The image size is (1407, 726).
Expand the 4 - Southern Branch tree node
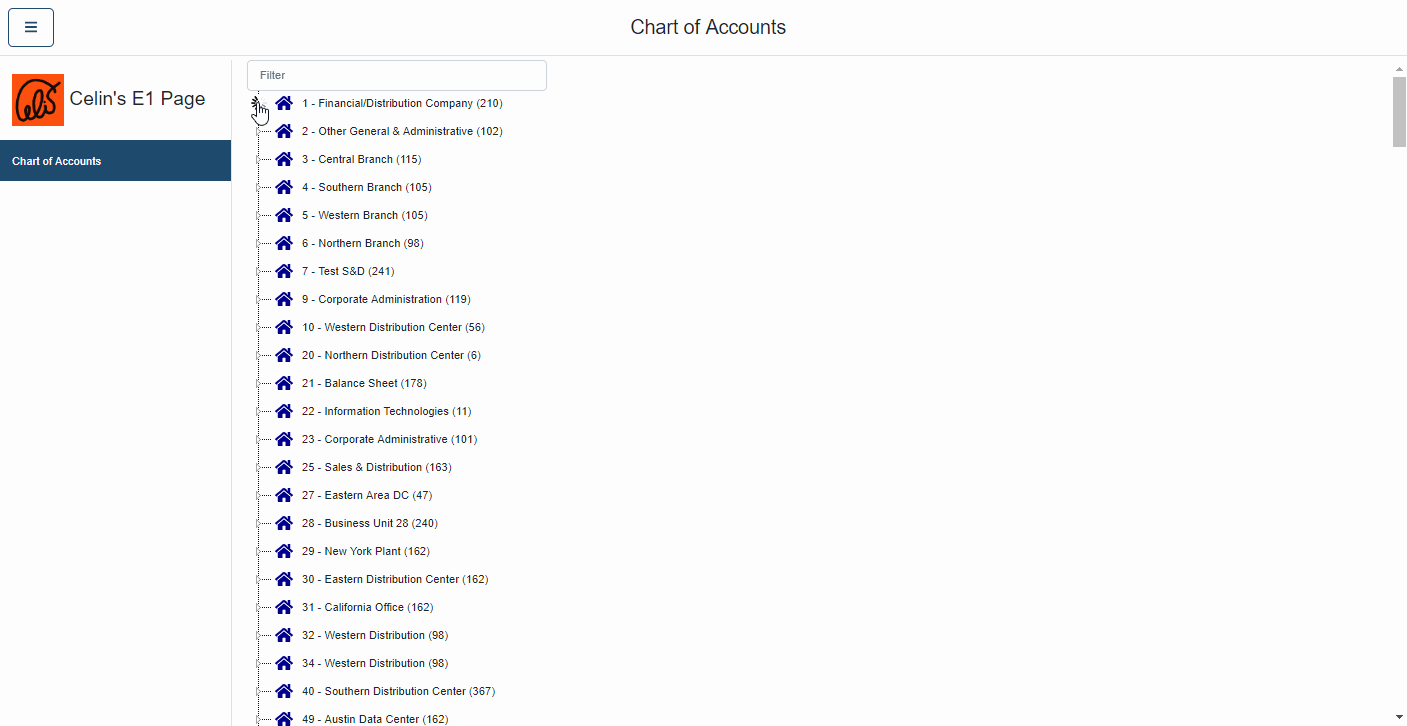258,187
